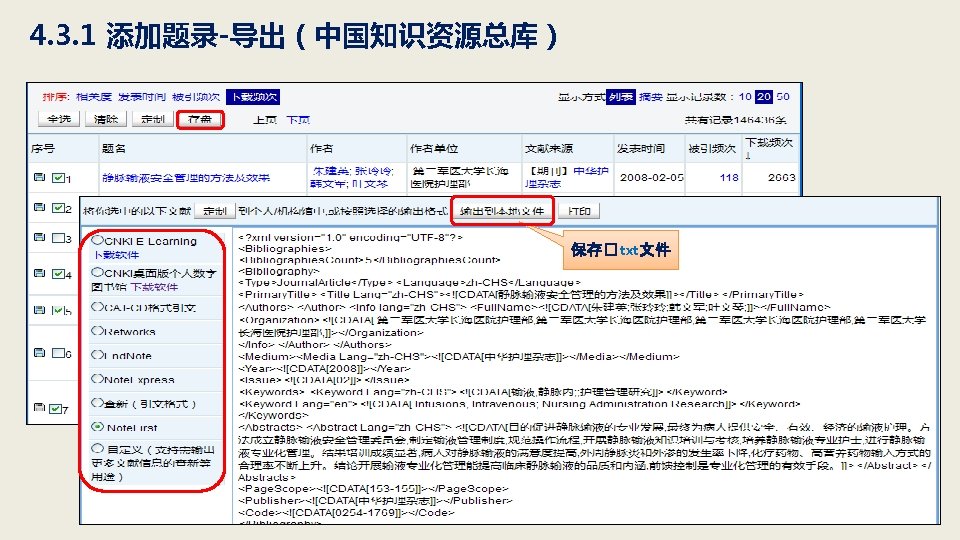The width and height of the screenshot is (960, 540).
Task: Open author link 朱建英
Action: click(331, 171)
